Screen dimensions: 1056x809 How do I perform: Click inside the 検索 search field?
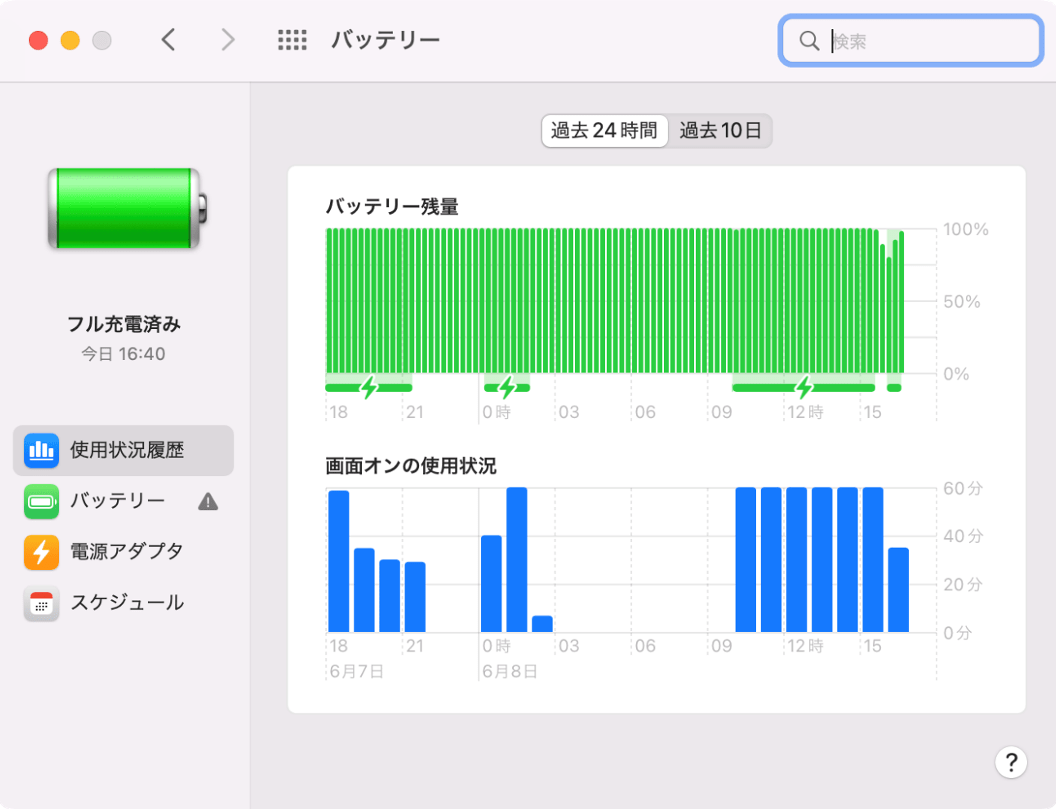point(911,41)
